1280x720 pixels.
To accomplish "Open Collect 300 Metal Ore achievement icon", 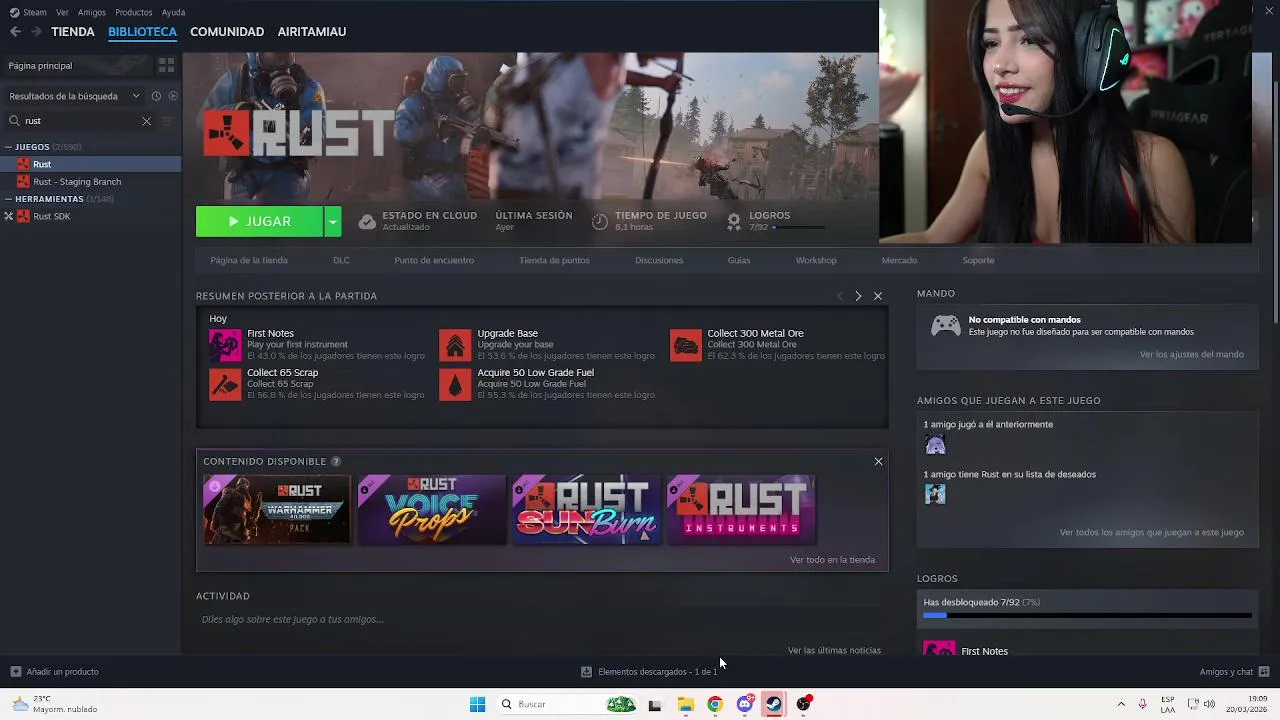I will (x=686, y=345).
